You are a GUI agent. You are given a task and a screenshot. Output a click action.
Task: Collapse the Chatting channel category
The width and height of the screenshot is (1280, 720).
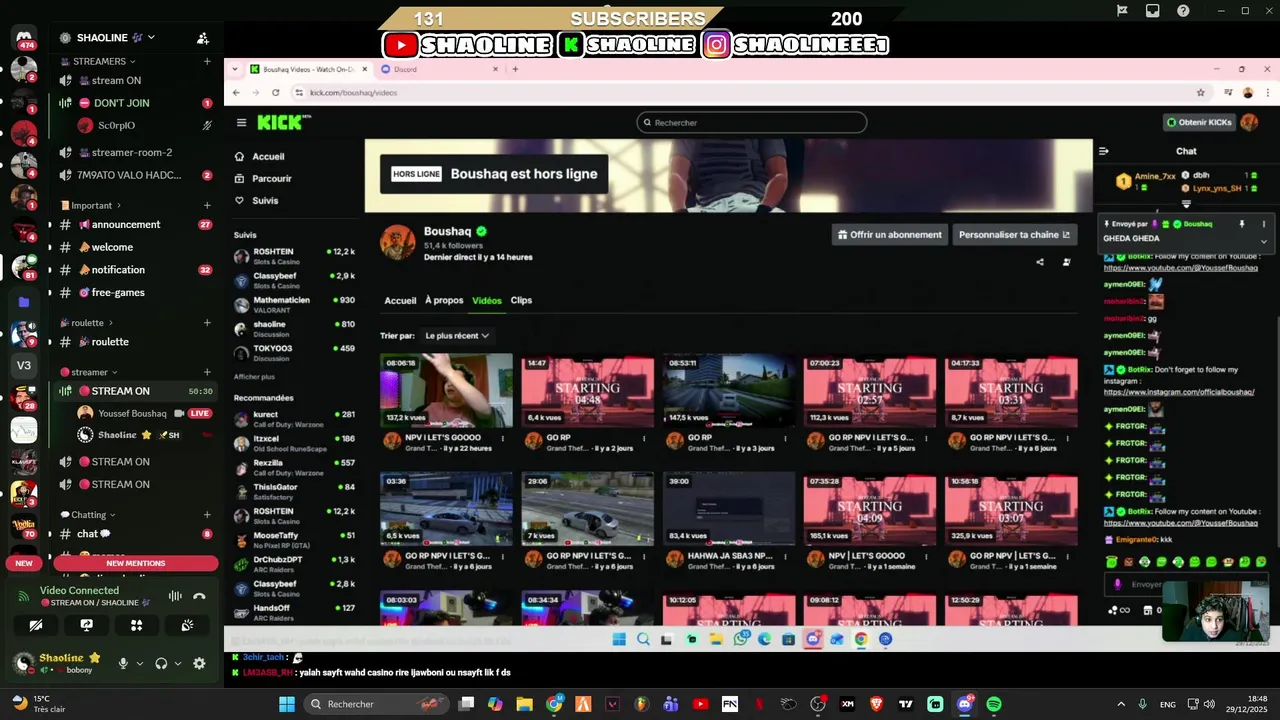(x=88, y=515)
